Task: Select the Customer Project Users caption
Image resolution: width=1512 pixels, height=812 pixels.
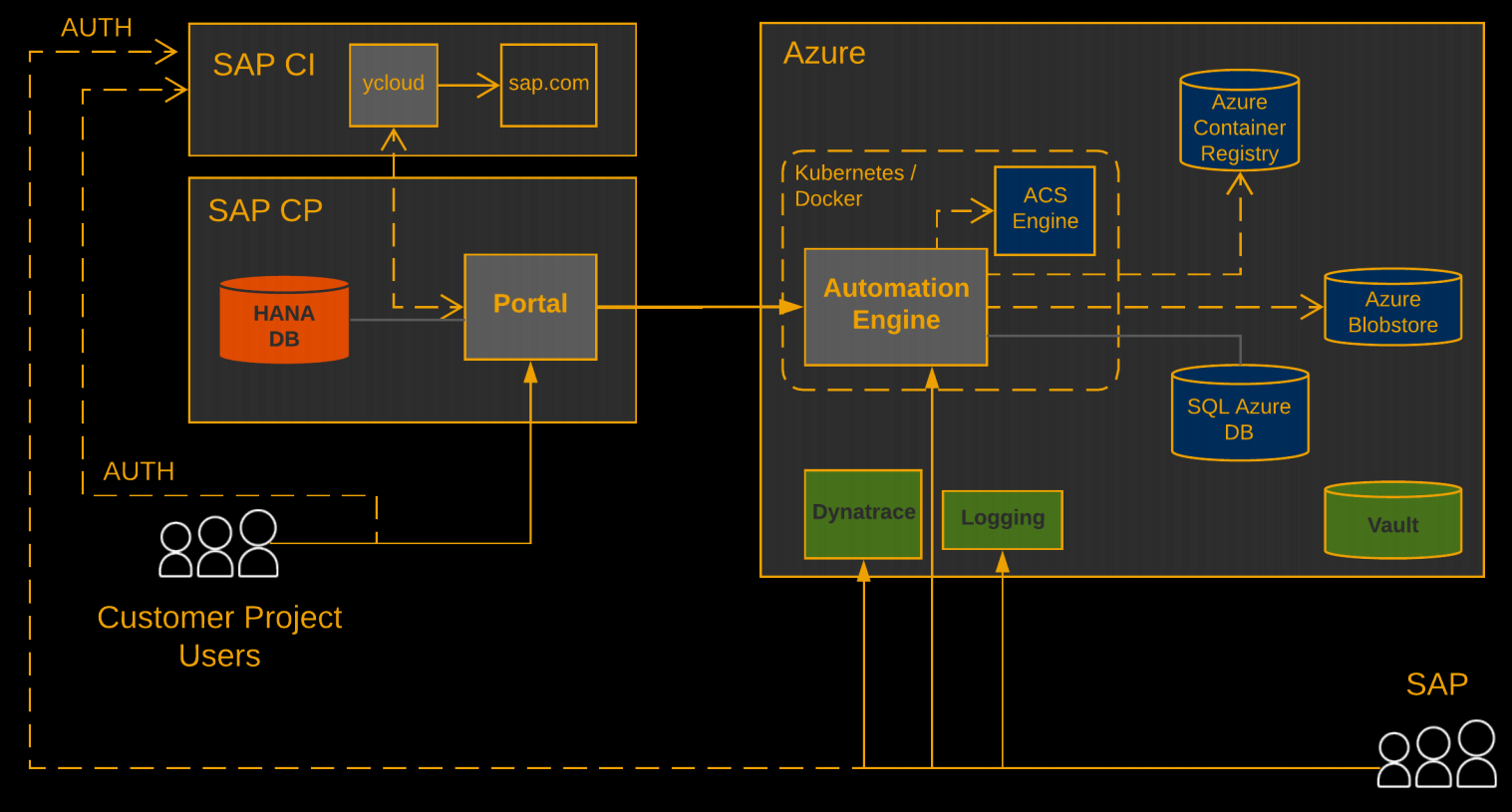Action: (x=219, y=637)
